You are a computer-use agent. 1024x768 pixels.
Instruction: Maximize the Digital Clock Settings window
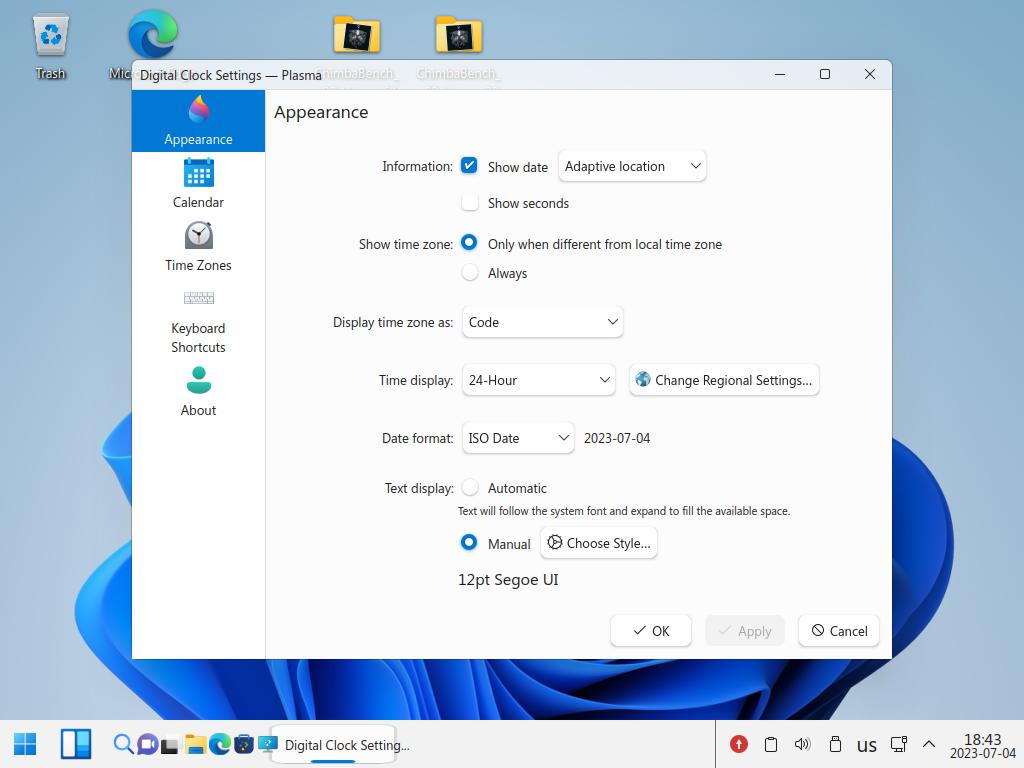click(825, 74)
